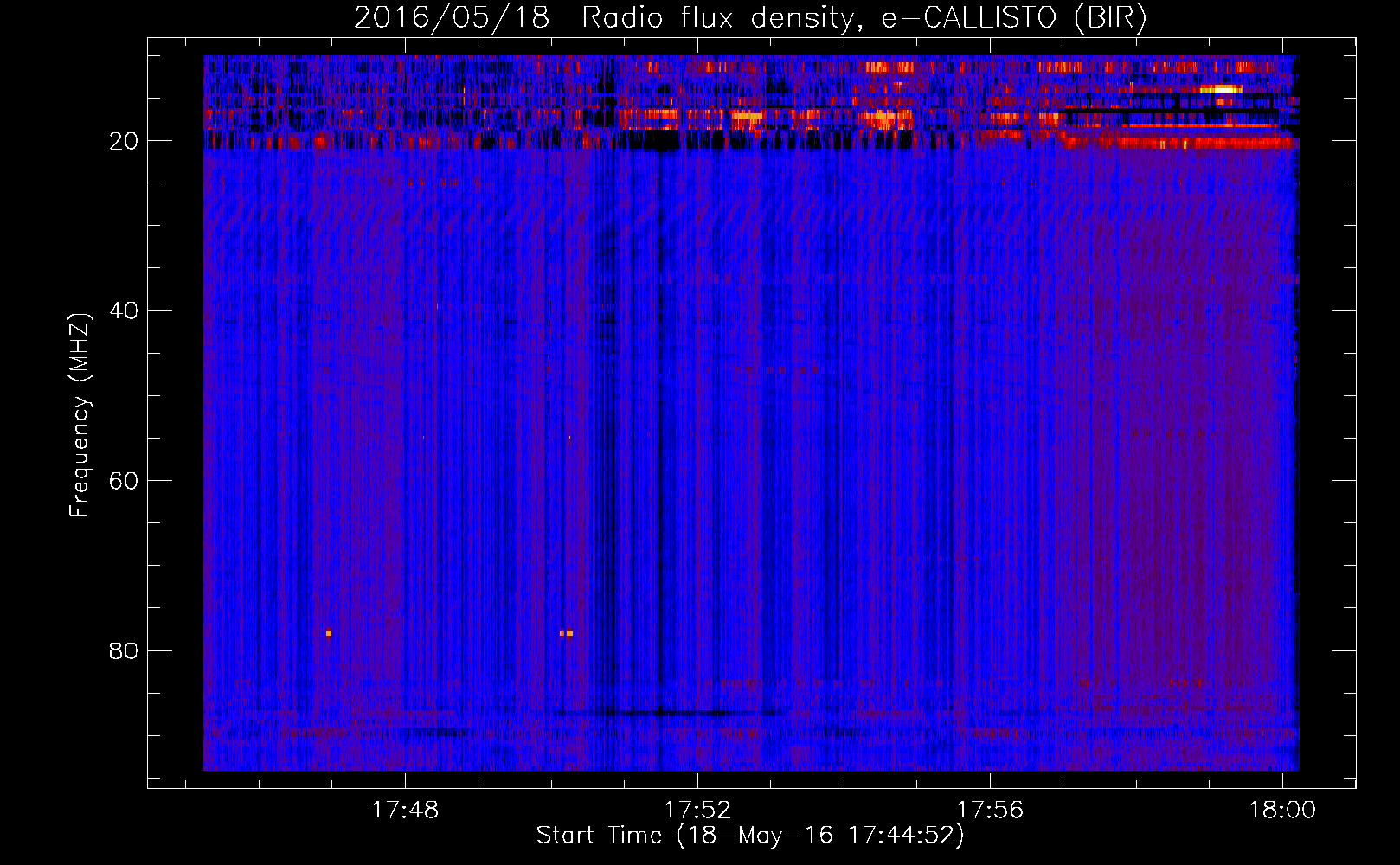This screenshot has width=1400, height=865.
Task: Click the 18:00 time tick label
Action: [1282, 811]
